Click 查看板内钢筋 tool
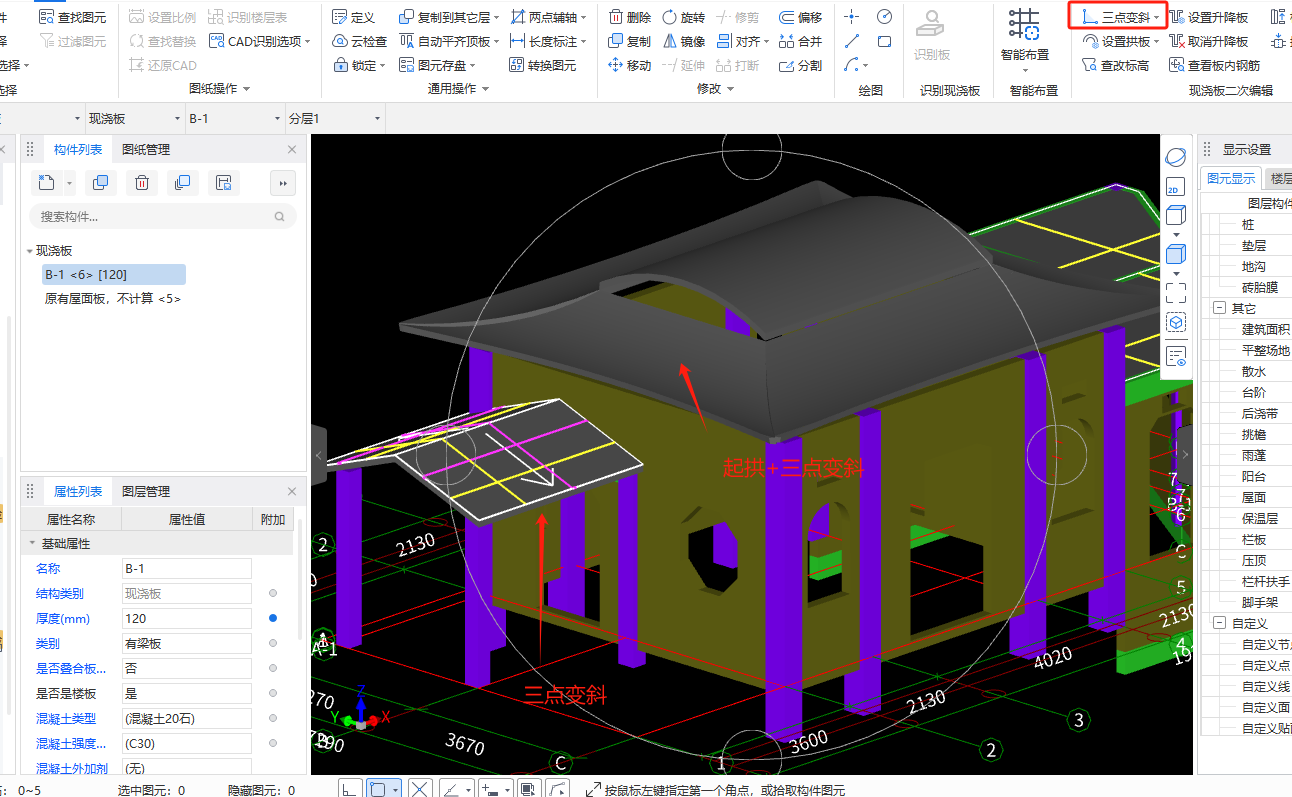 [x=1214, y=65]
